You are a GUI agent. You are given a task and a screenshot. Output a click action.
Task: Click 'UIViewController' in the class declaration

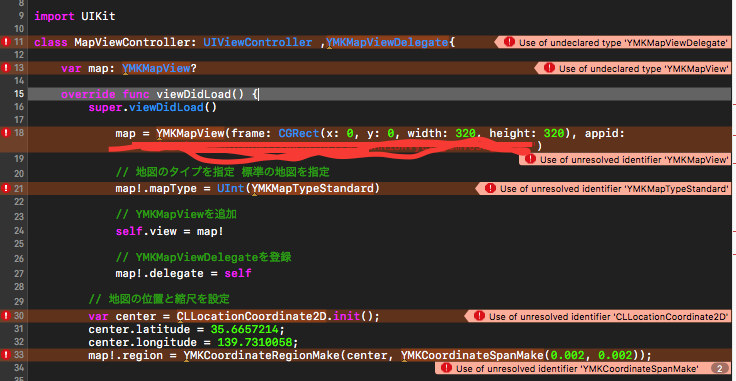coord(258,43)
